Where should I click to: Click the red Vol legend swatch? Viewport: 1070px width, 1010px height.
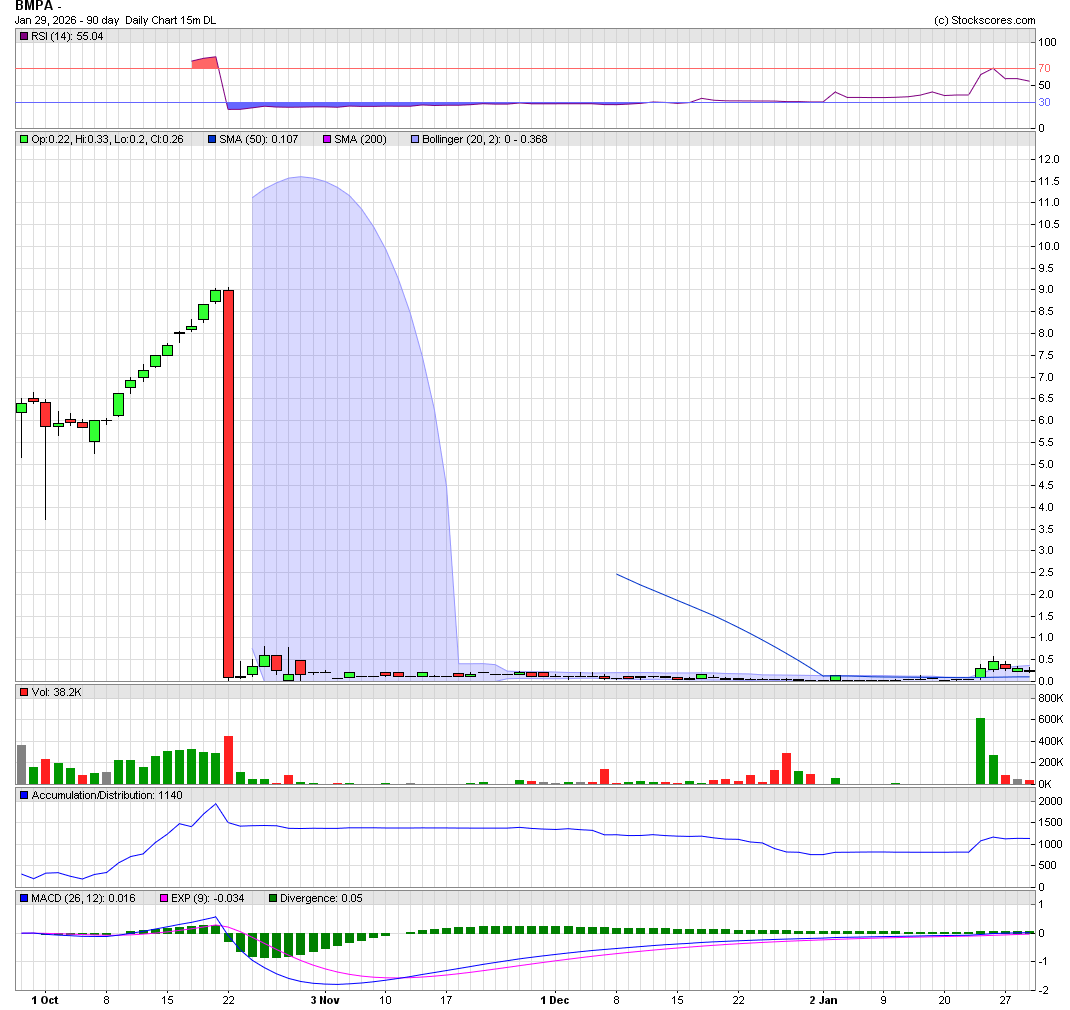(24, 692)
